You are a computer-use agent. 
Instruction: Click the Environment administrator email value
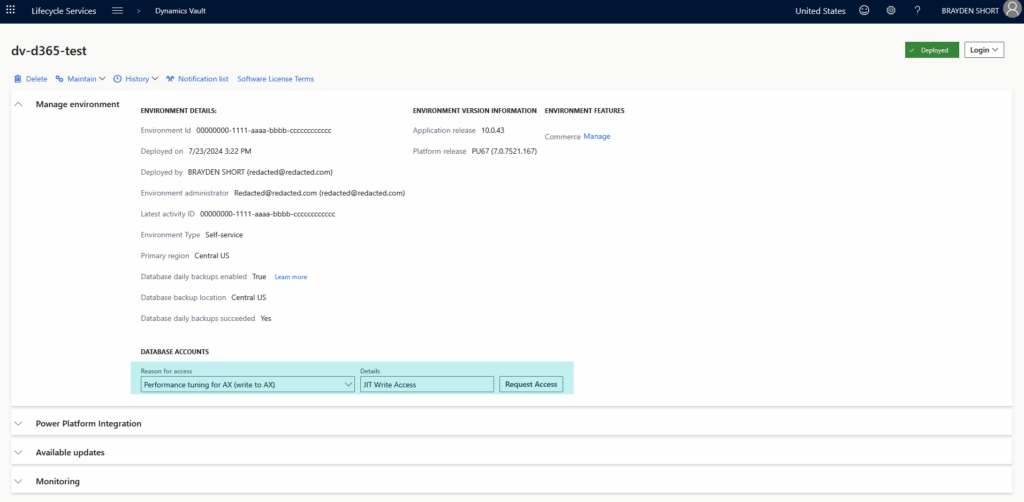(320, 193)
